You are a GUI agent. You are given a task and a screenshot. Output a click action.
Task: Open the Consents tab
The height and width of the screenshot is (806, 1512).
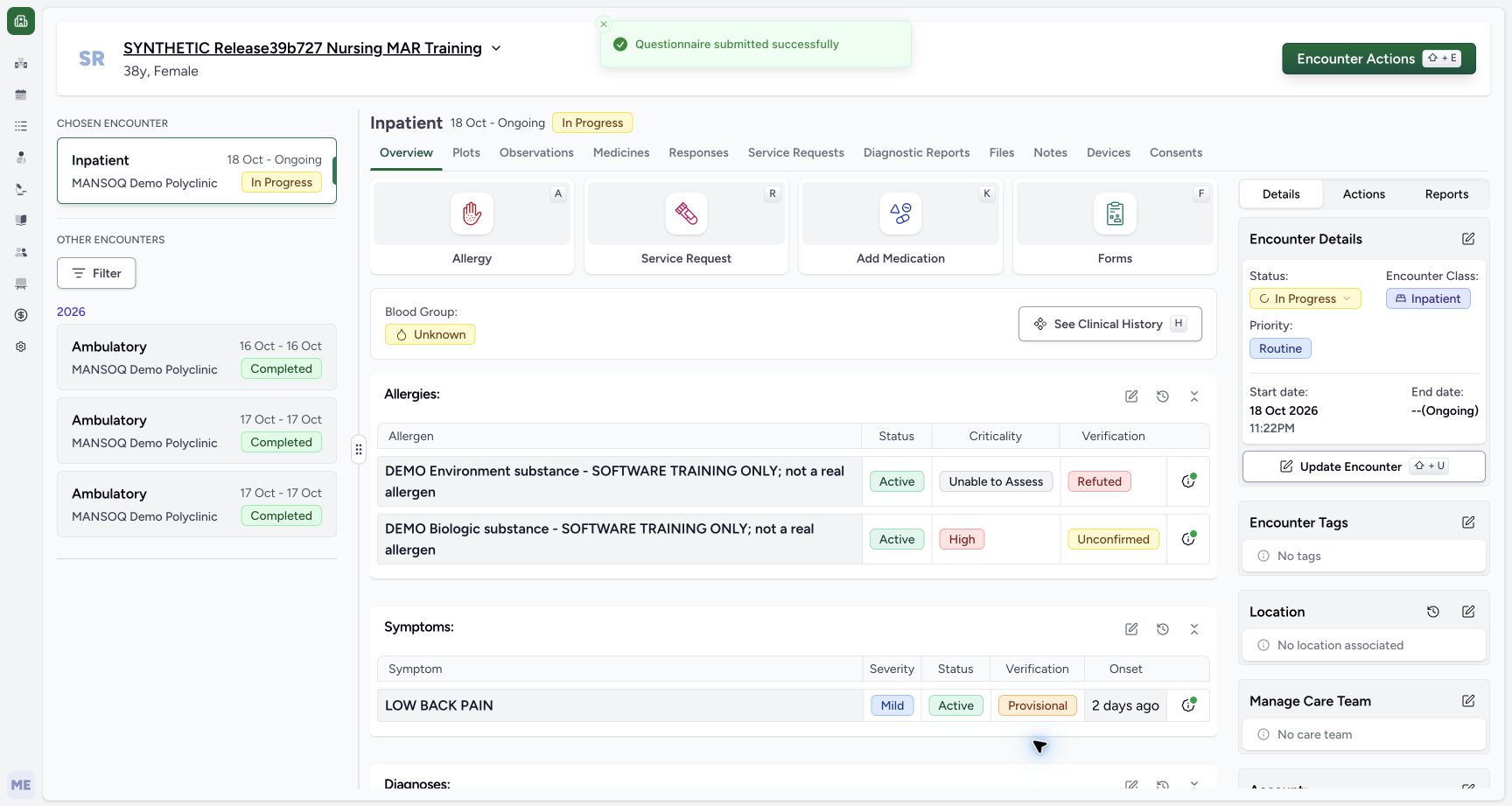[x=1176, y=152]
